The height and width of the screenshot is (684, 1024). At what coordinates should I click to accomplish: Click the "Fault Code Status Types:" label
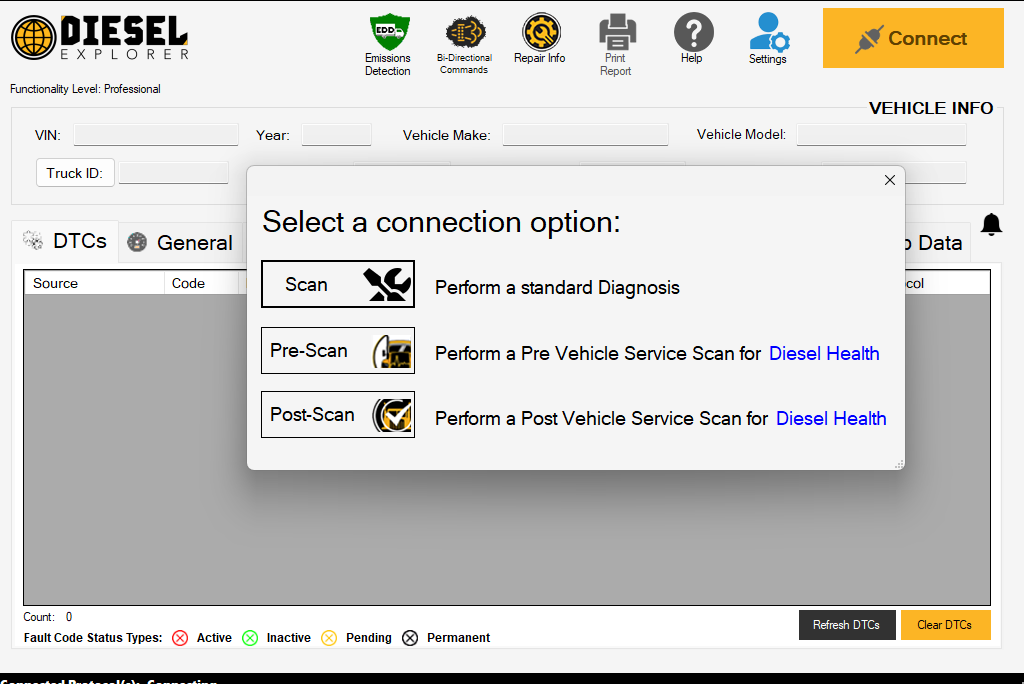[93, 638]
